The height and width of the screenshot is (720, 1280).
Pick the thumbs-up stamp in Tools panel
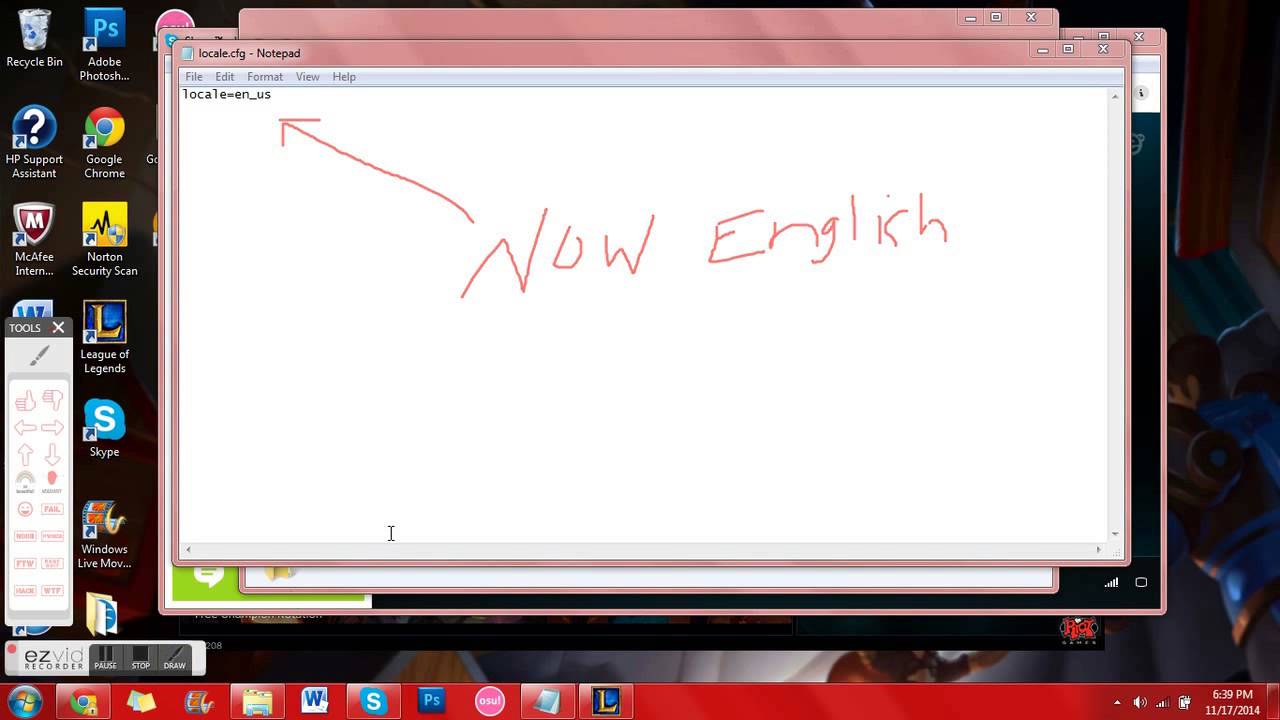pos(25,401)
